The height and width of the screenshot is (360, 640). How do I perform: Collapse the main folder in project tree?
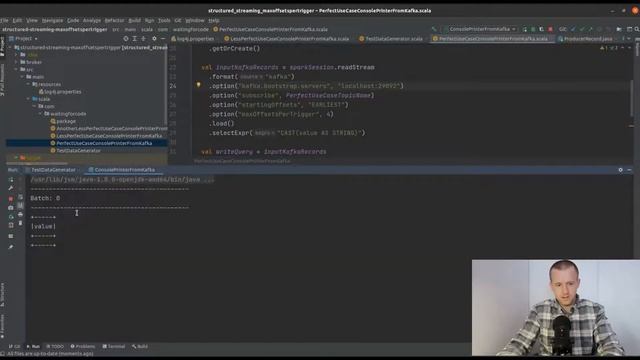22,77
